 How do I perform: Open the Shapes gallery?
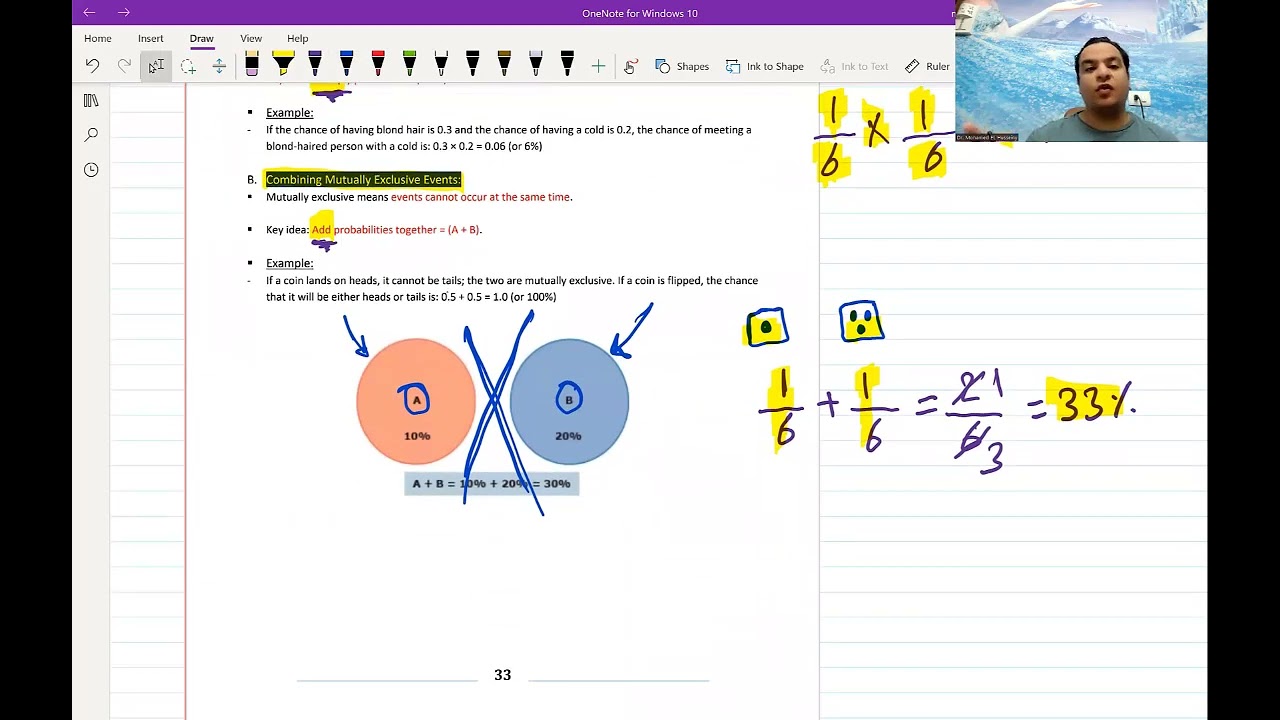682,66
